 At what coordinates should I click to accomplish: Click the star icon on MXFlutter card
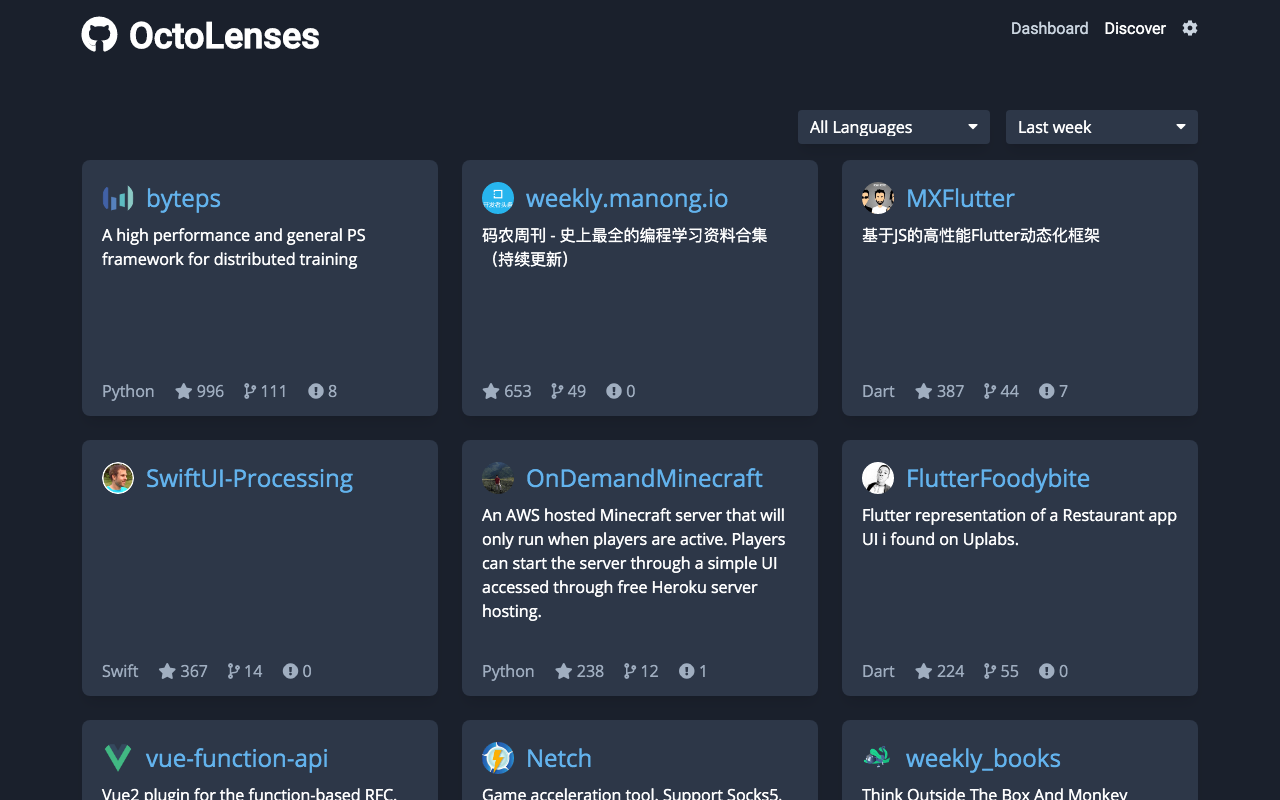click(x=924, y=391)
